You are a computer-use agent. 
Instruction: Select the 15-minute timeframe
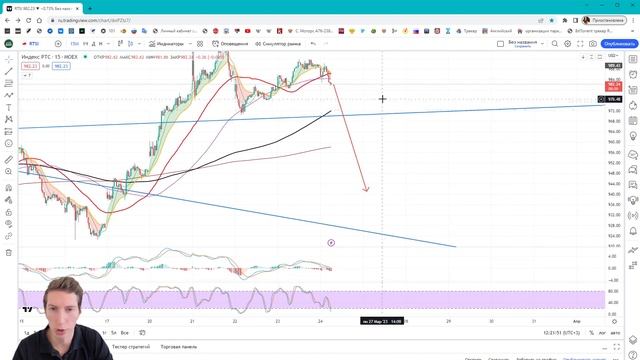point(74,44)
